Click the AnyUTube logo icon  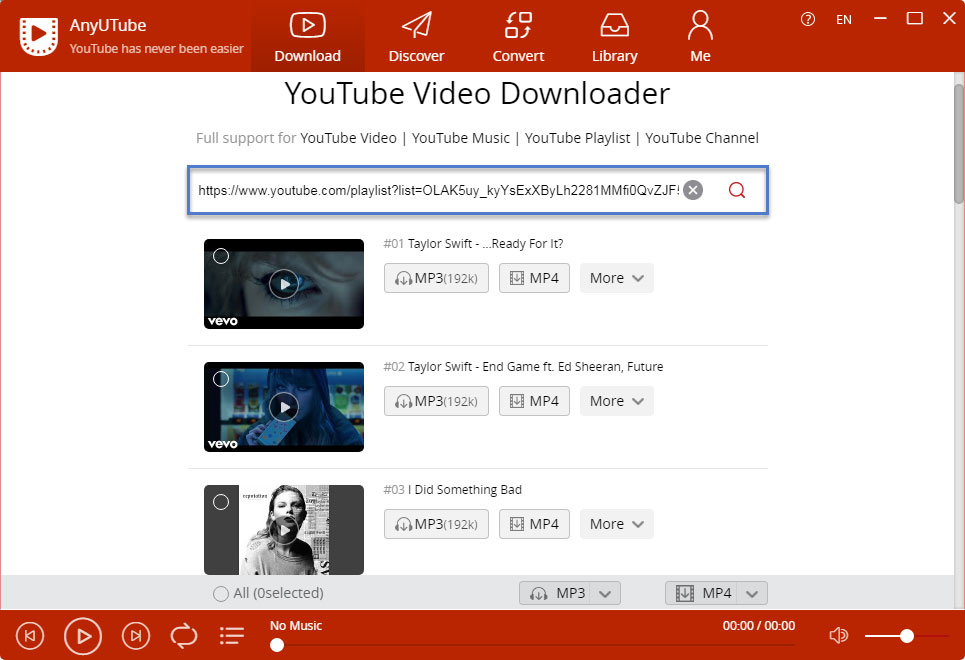click(x=39, y=36)
